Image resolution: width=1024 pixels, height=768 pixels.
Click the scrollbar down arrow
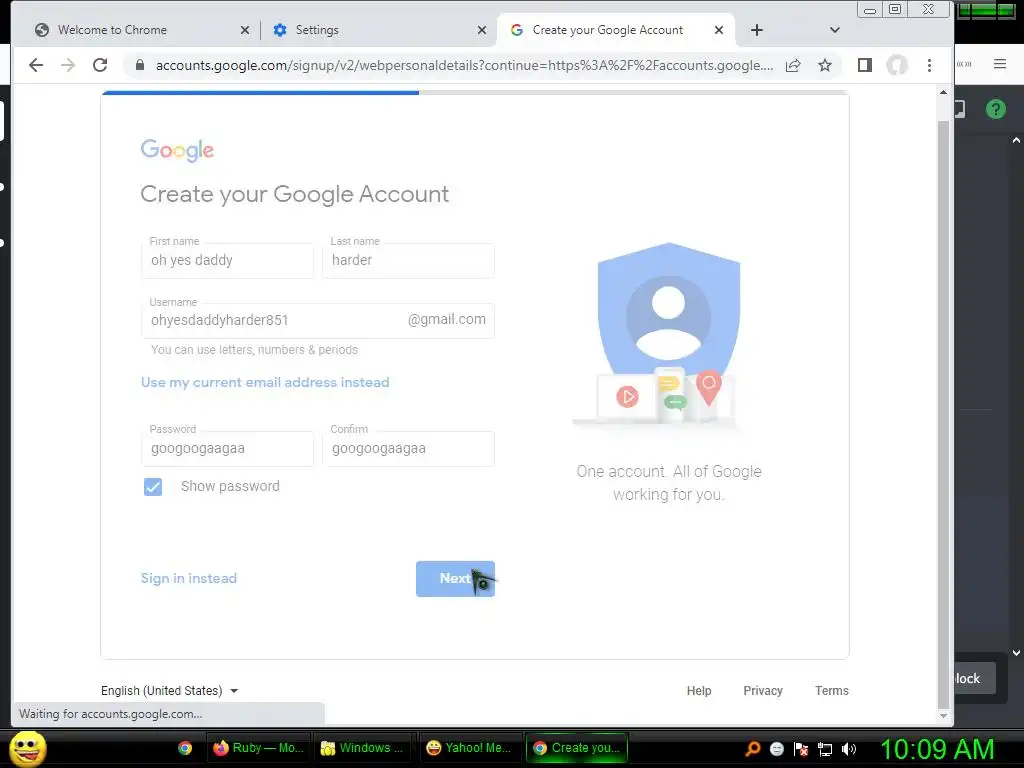(943, 716)
